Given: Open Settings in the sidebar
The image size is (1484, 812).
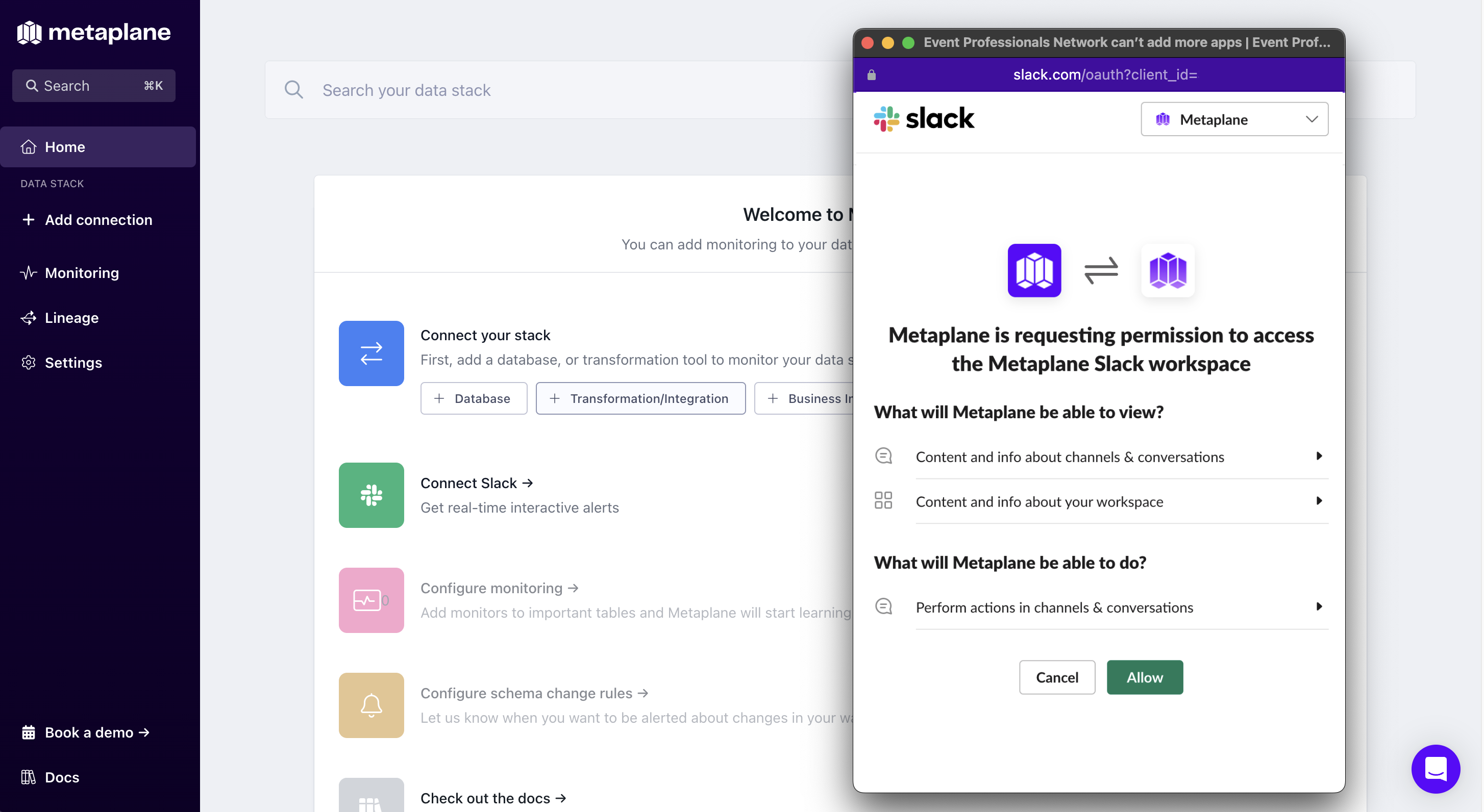Looking at the screenshot, I should coord(73,362).
